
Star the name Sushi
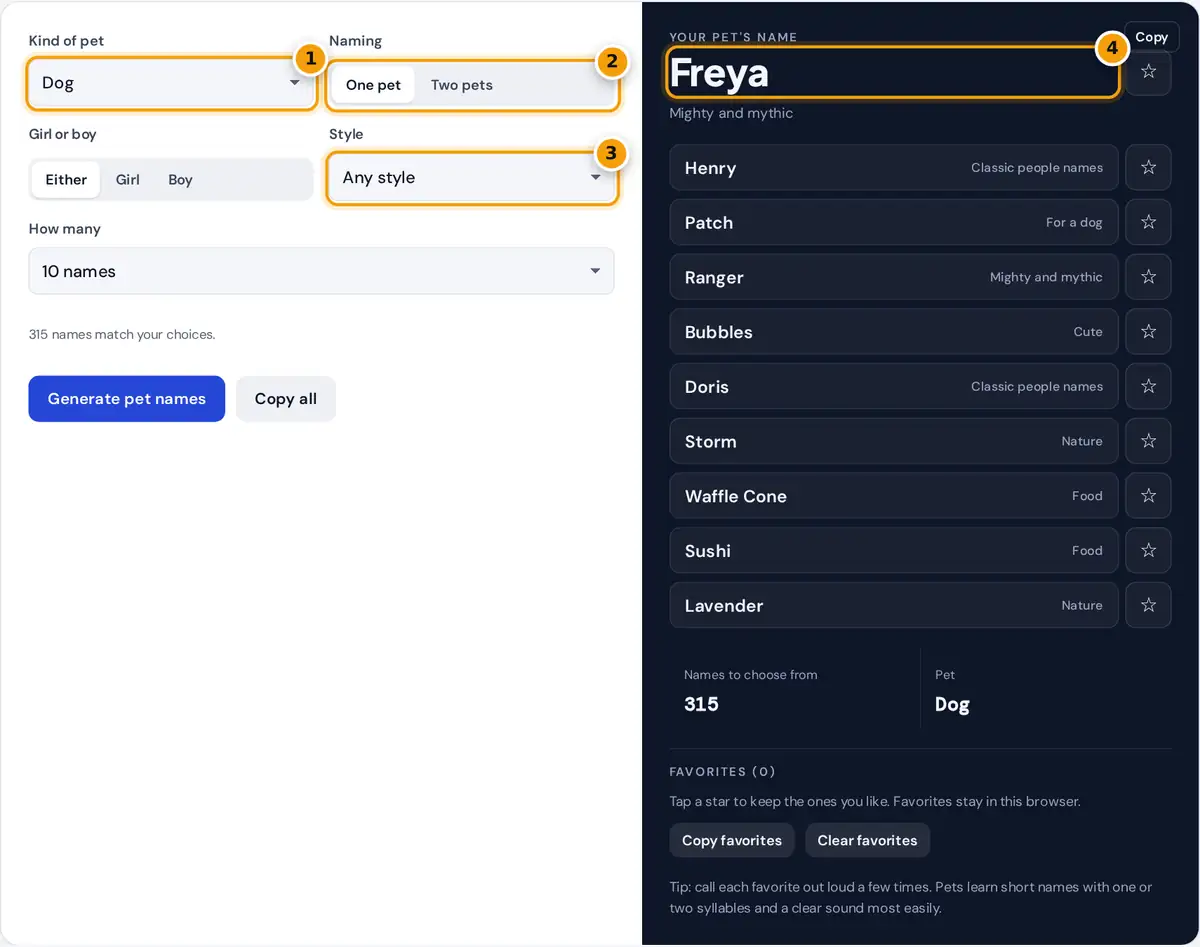click(1148, 550)
